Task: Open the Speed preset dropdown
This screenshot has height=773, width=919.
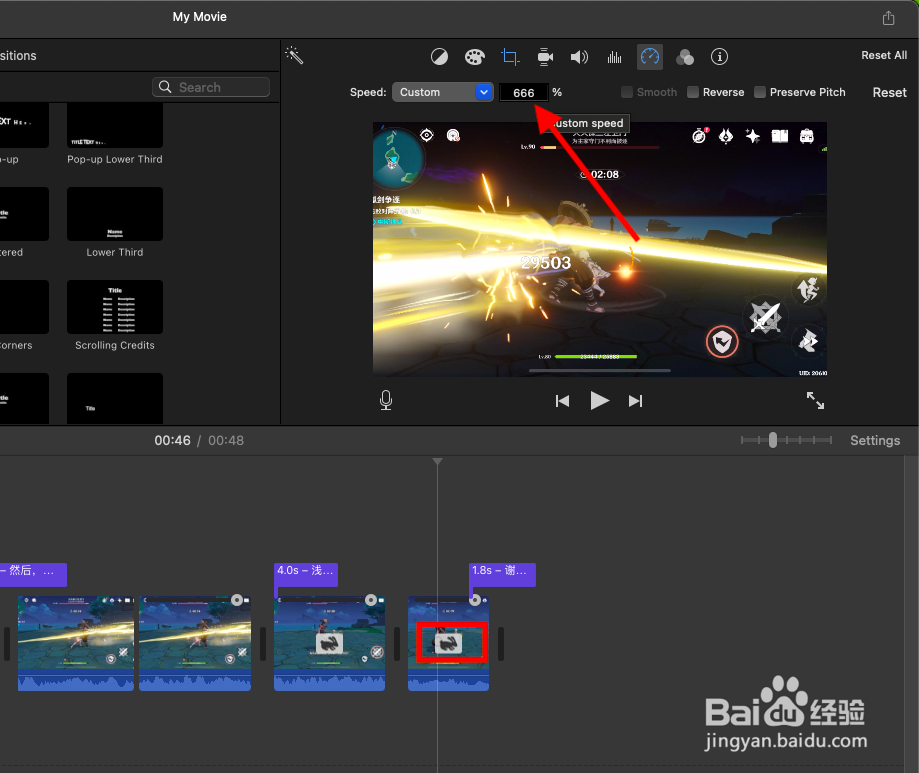Action: pos(443,92)
